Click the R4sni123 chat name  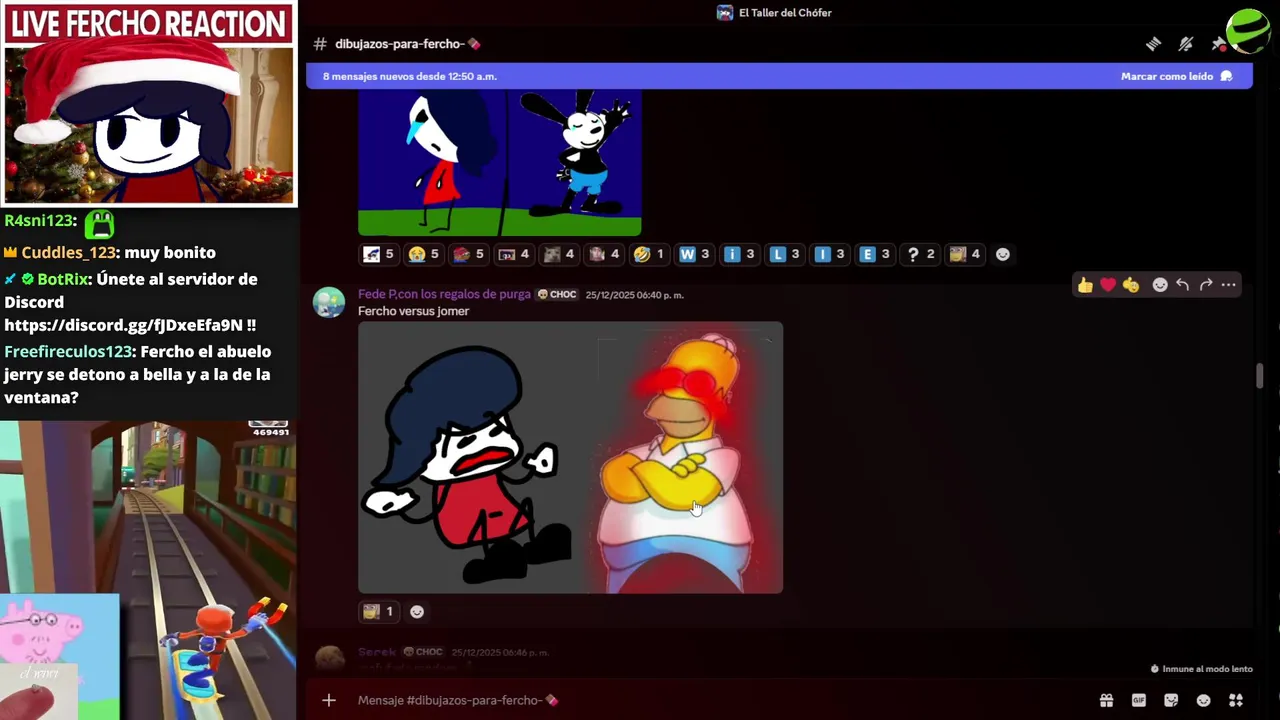tap(40, 221)
